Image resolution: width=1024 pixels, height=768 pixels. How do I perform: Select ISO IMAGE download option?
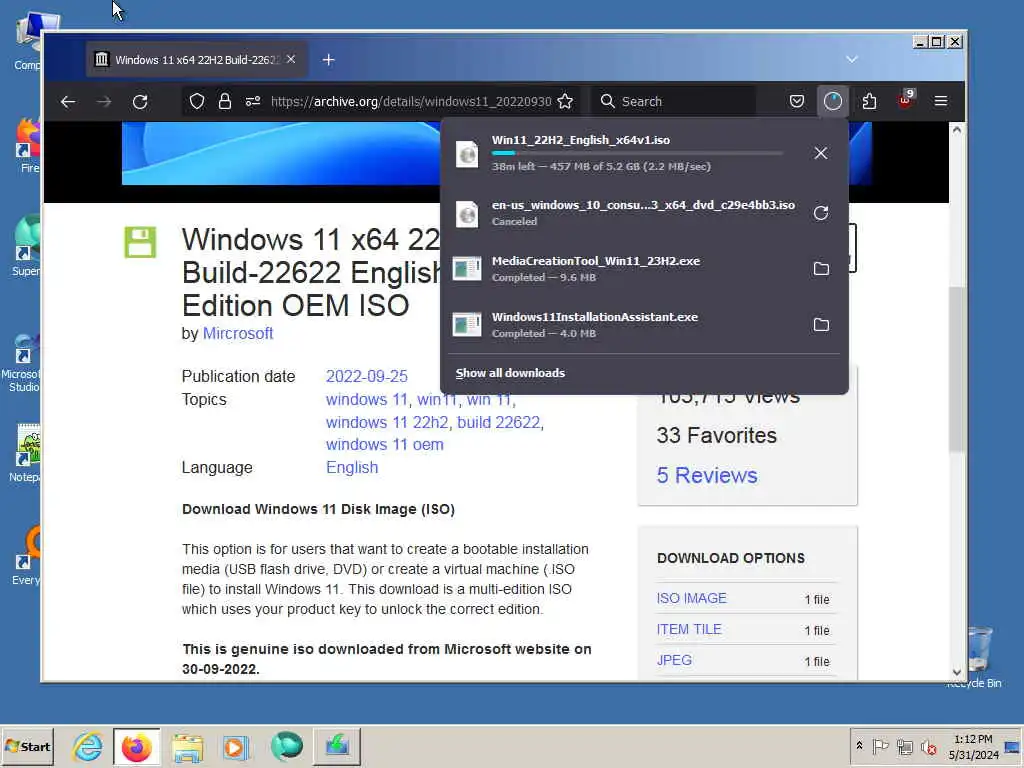coord(692,598)
